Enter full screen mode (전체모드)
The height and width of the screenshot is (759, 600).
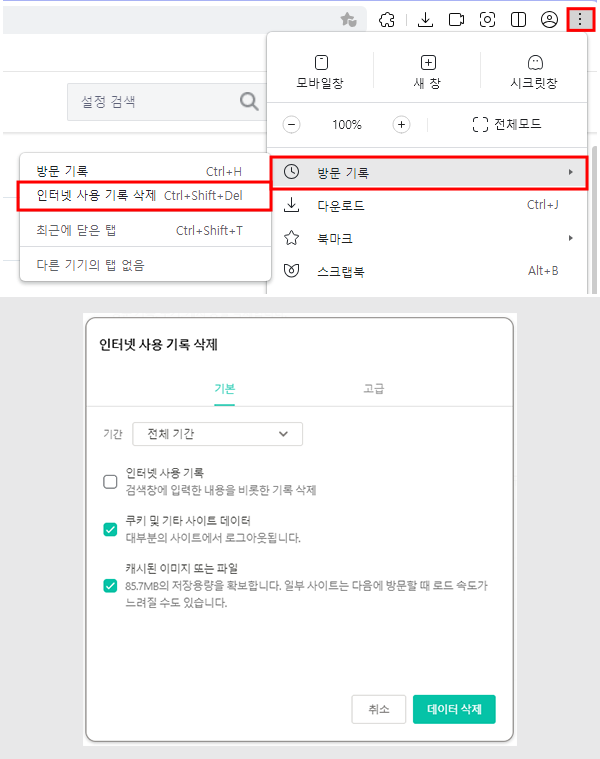tap(507, 124)
